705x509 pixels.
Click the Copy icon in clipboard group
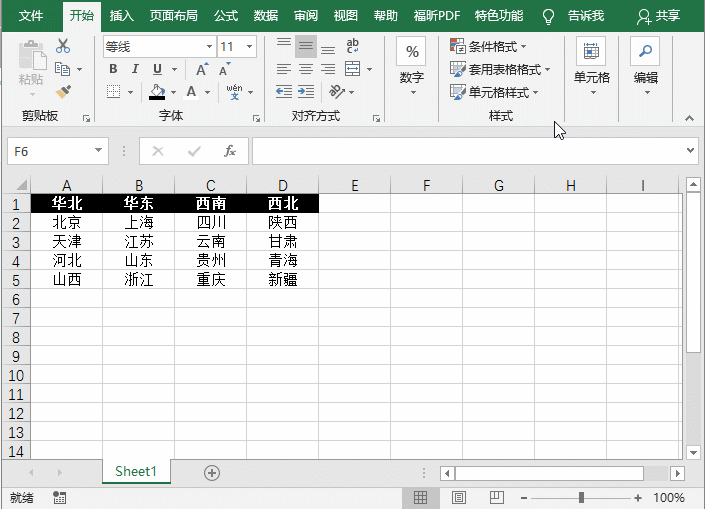point(62,69)
